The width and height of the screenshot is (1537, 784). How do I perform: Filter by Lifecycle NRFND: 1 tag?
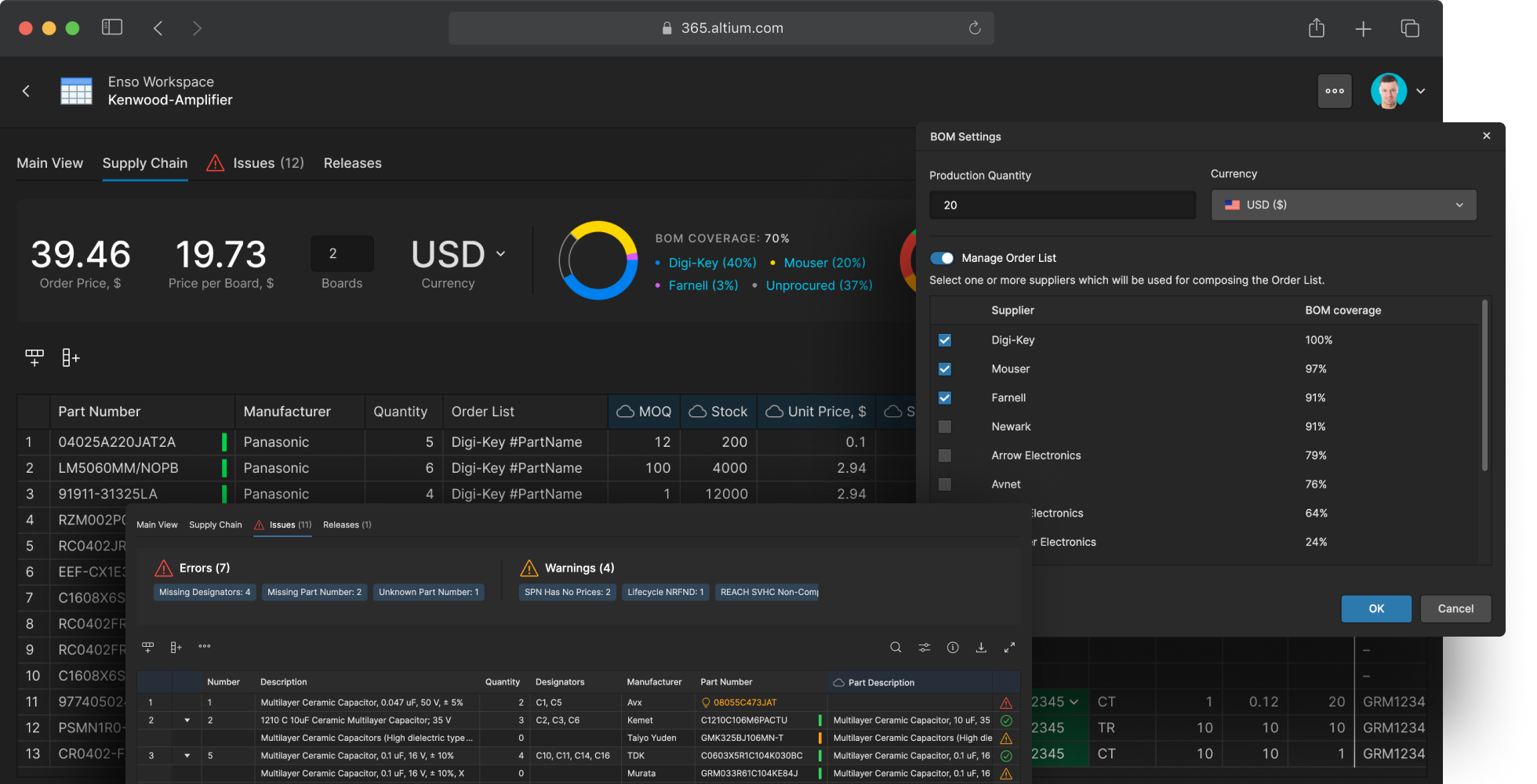[x=666, y=592]
